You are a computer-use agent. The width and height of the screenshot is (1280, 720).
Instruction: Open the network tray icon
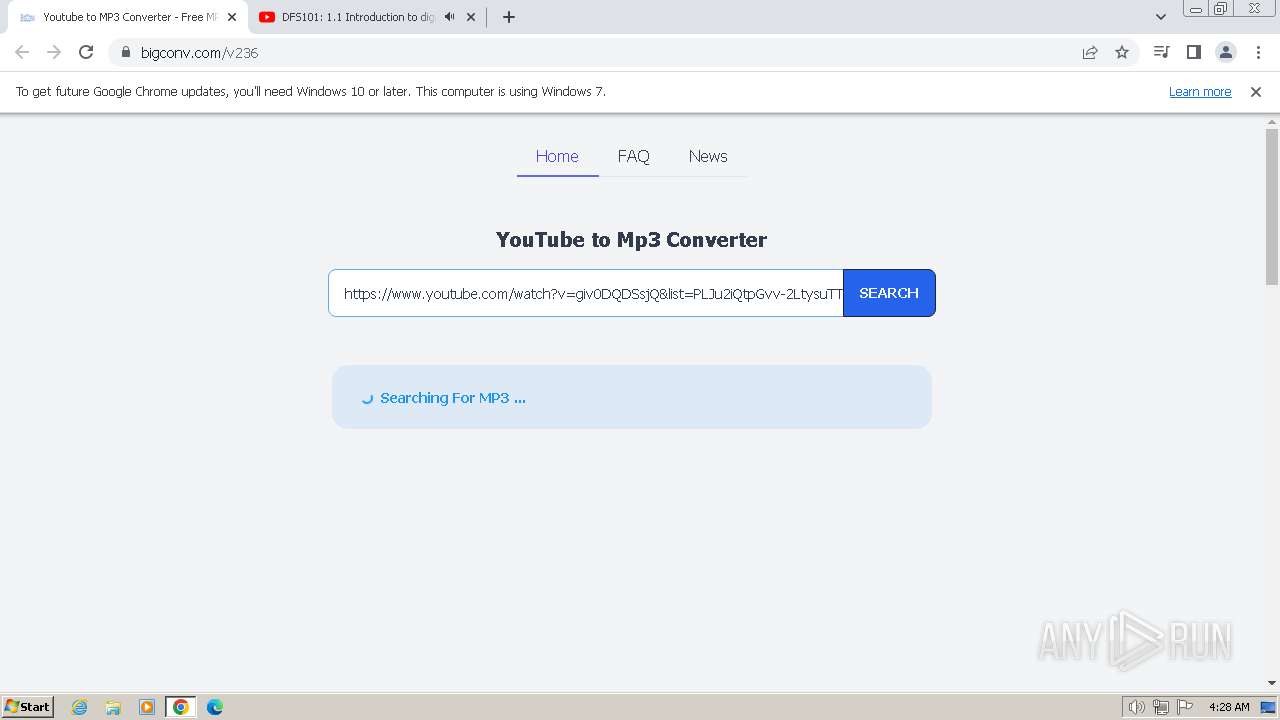coord(1161,707)
